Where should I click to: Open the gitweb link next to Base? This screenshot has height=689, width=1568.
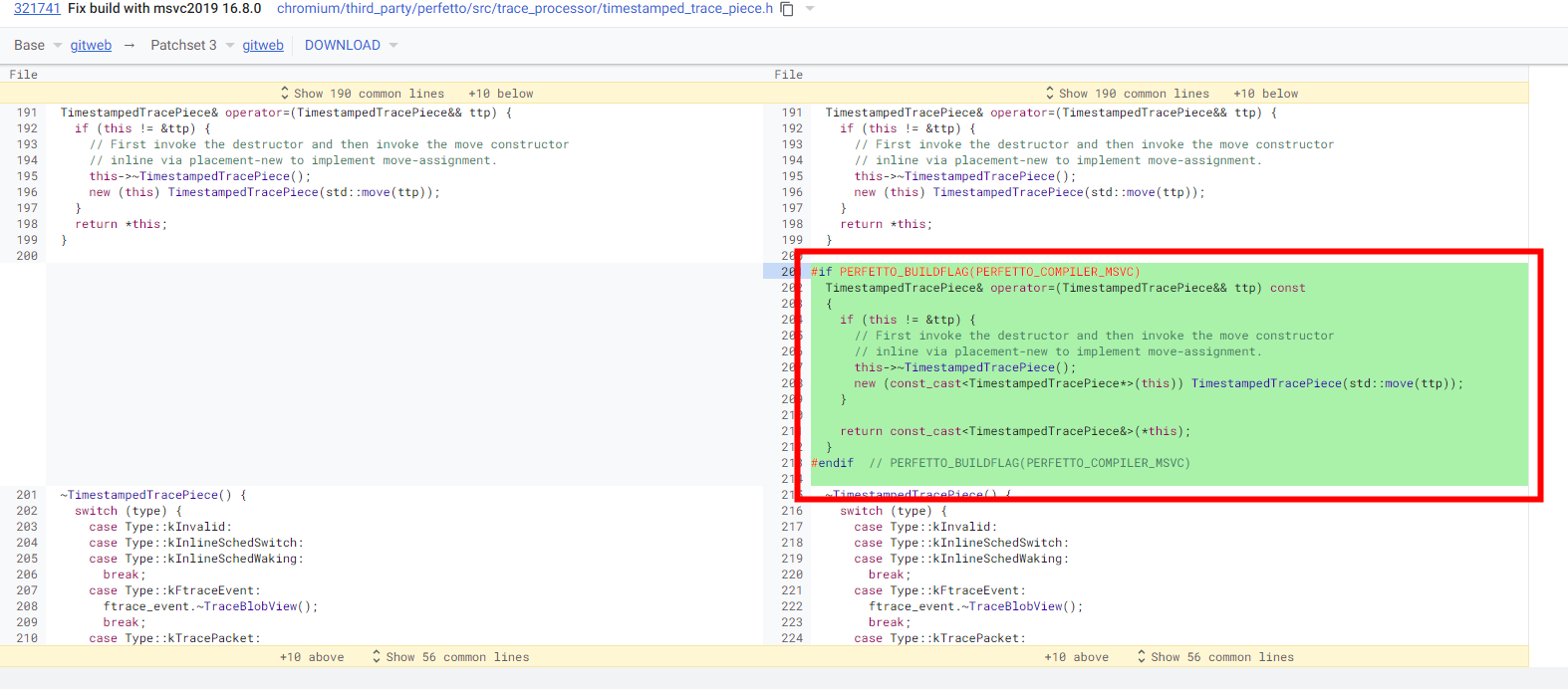pos(91,45)
